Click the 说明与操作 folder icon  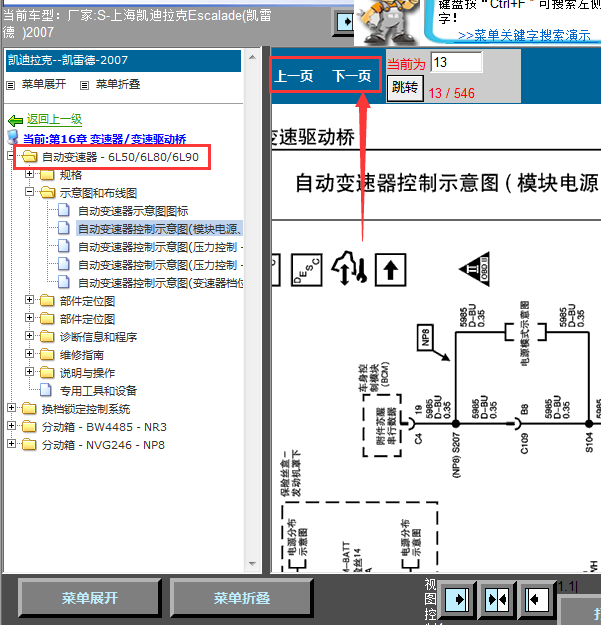47,373
